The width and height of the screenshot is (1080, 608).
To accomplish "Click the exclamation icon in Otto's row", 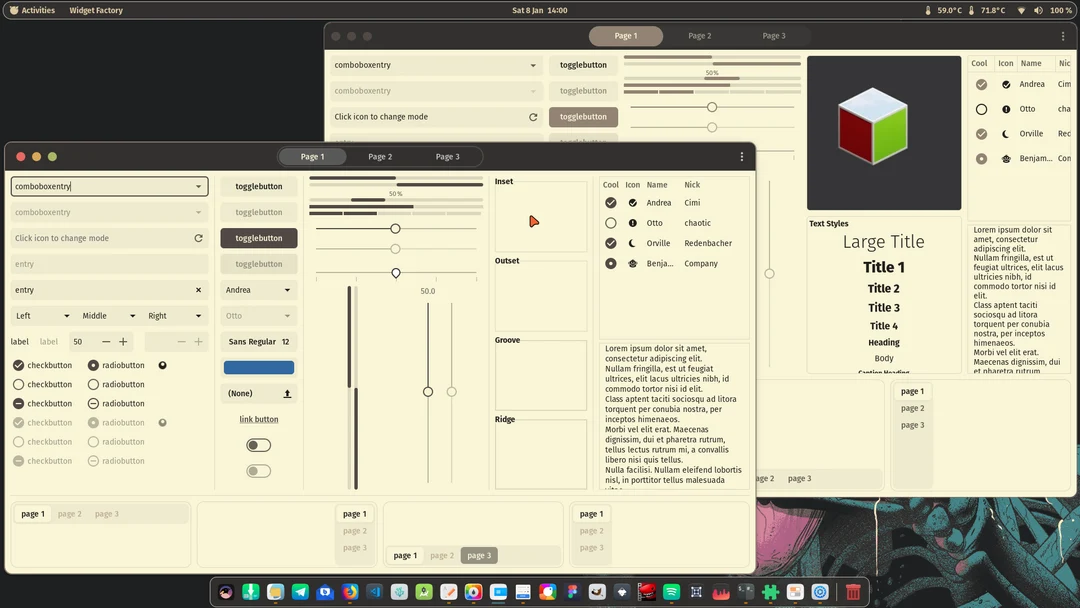I will point(632,223).
